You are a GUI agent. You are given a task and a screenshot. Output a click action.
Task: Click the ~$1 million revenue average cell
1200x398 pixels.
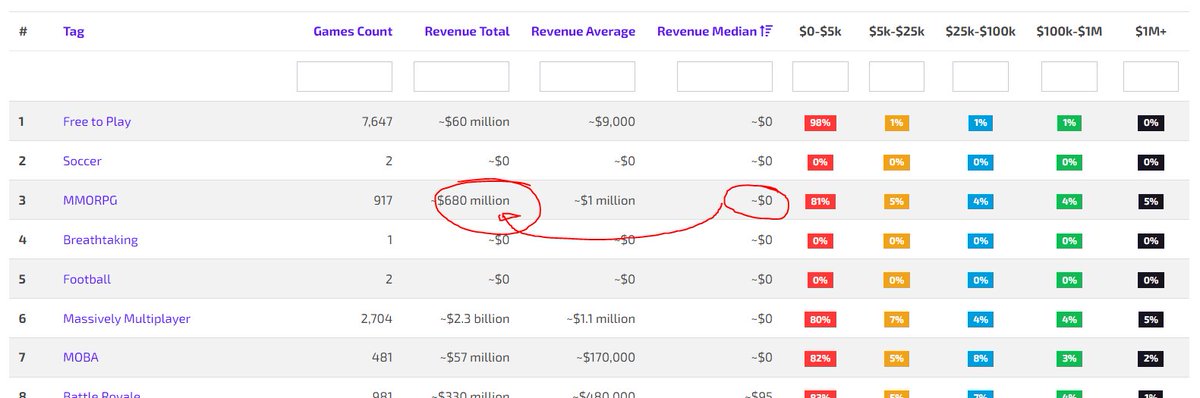pyautogui.click(x=605, y=201)
